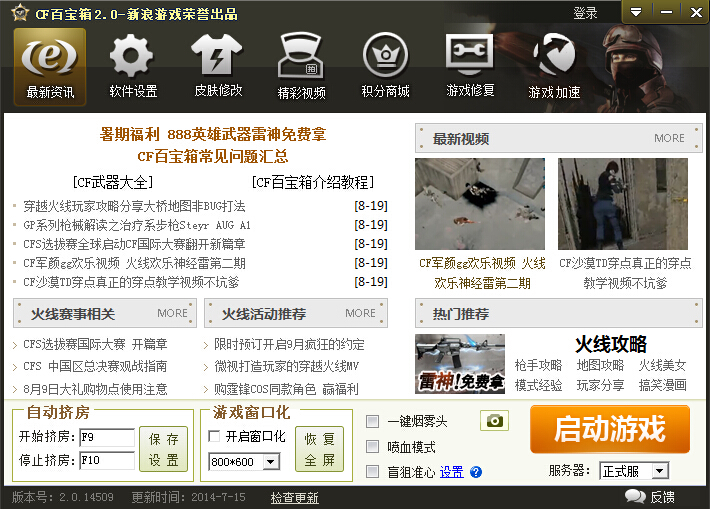Open the 玩家分享 link

coord(600,385)
